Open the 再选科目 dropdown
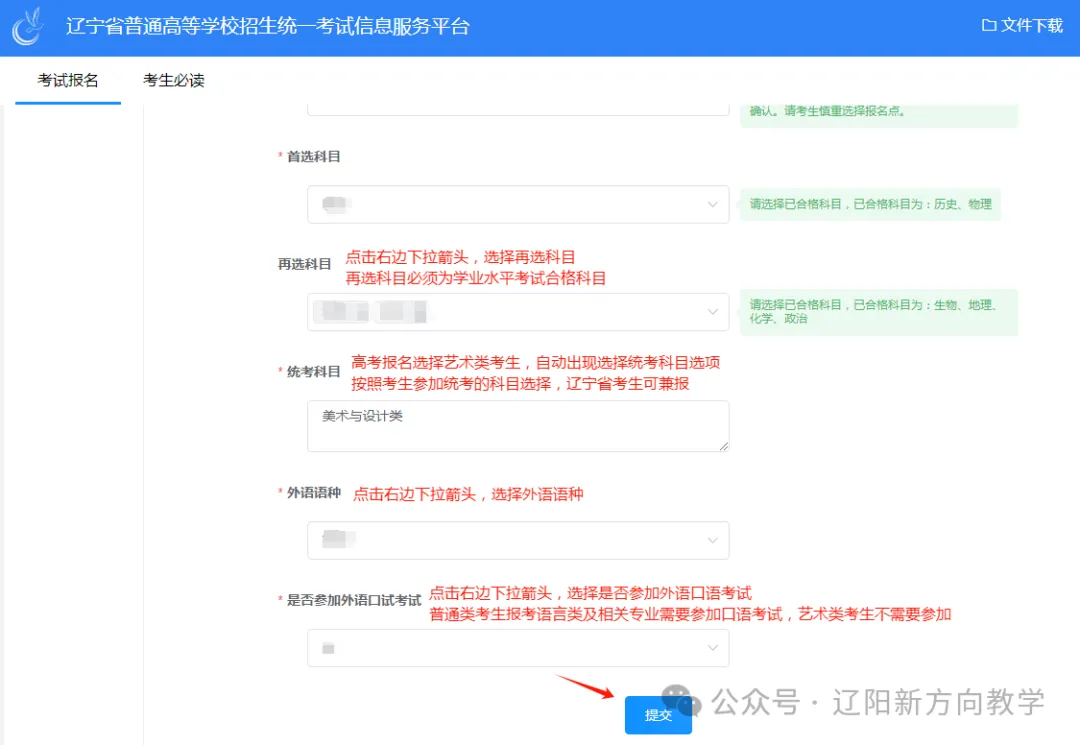 coord(518,312)
